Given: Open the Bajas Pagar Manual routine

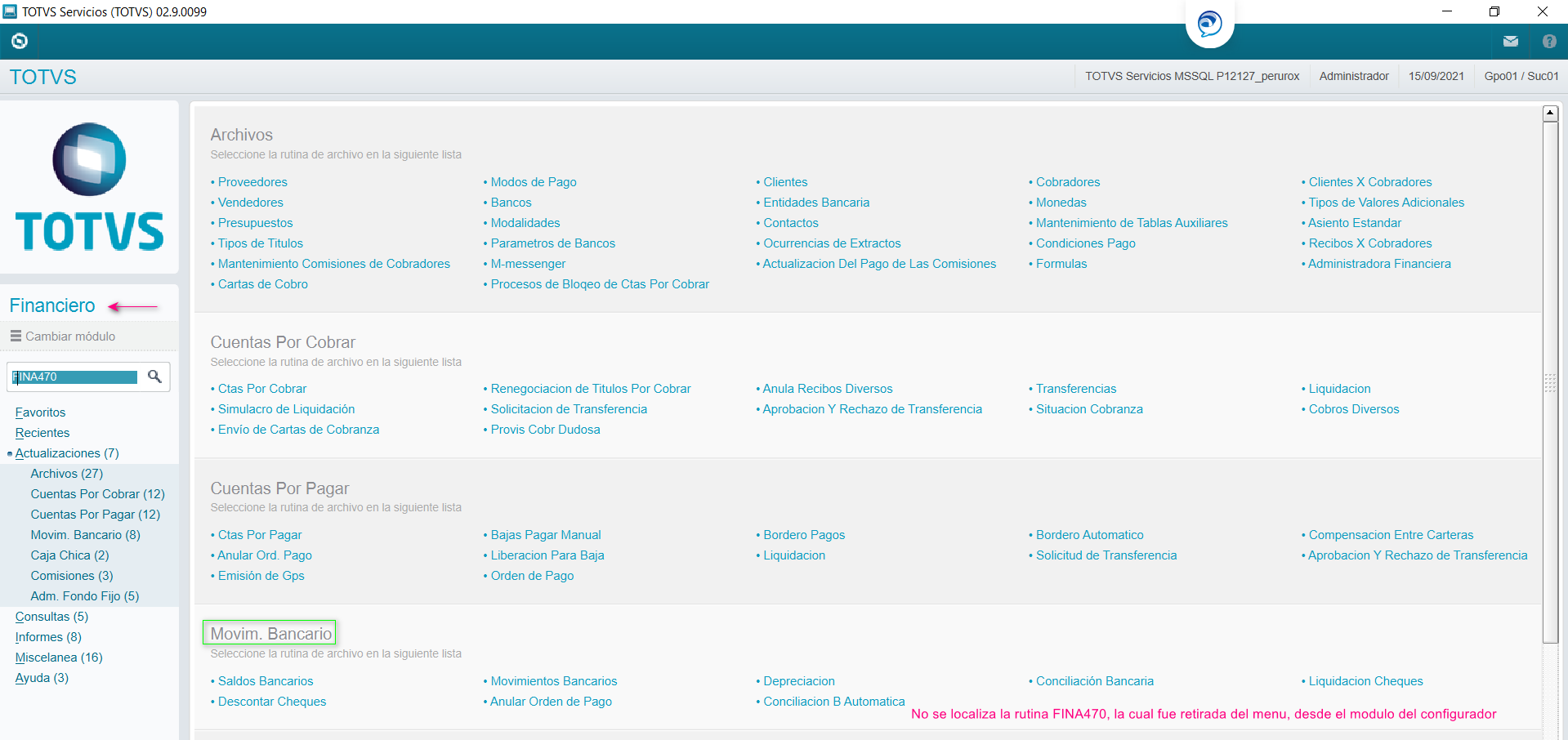Looking at the screenshot, I should pyautogui.click(x=546, y=535).
